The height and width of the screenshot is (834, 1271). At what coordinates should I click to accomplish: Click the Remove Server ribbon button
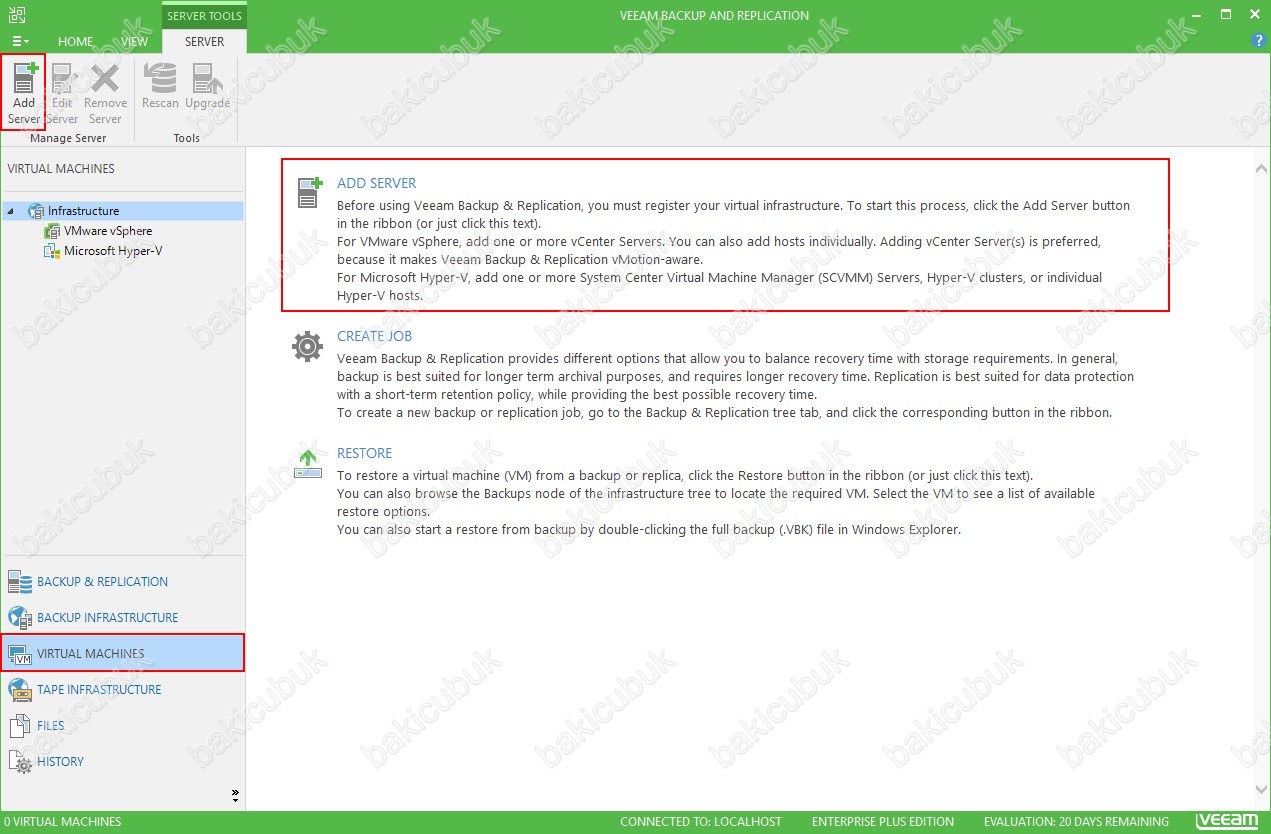105,93
